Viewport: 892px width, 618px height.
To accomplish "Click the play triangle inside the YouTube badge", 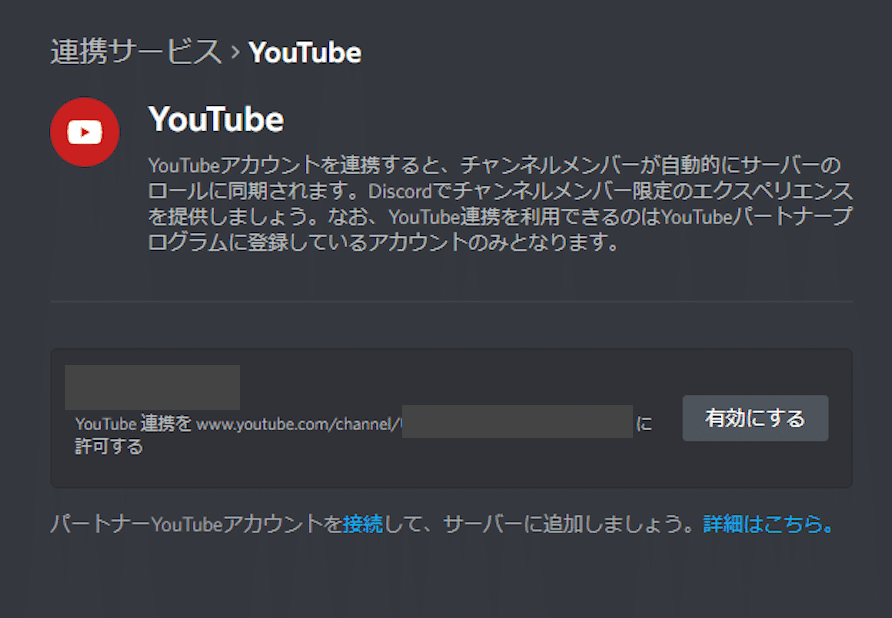I will click(x=86, y=132).
